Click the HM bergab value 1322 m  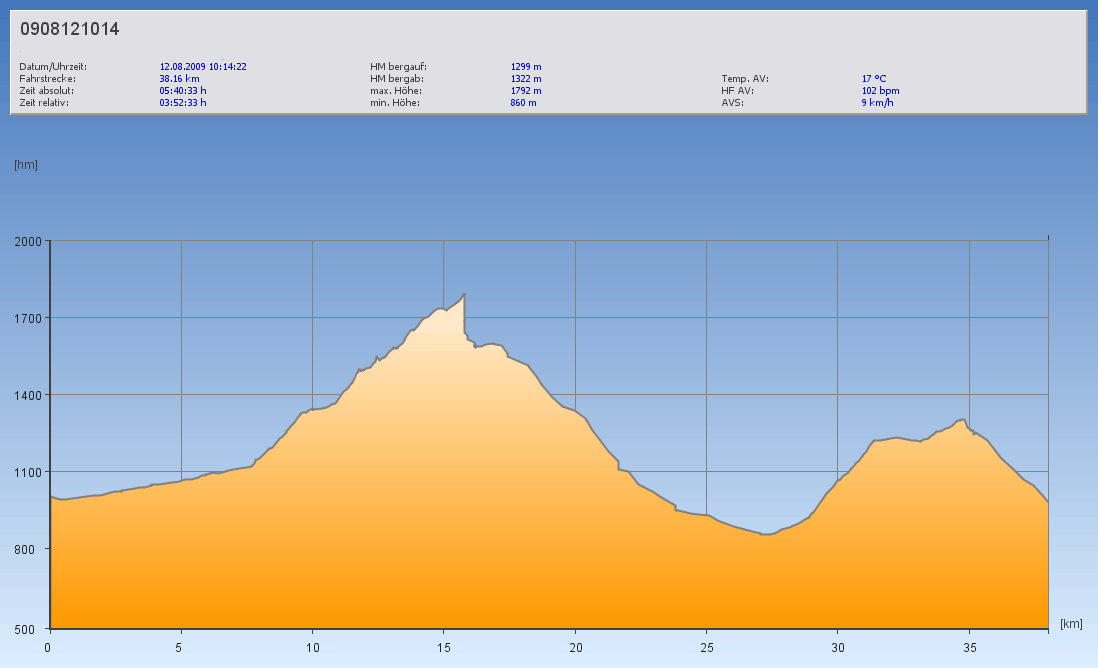(x=526, y=79)
